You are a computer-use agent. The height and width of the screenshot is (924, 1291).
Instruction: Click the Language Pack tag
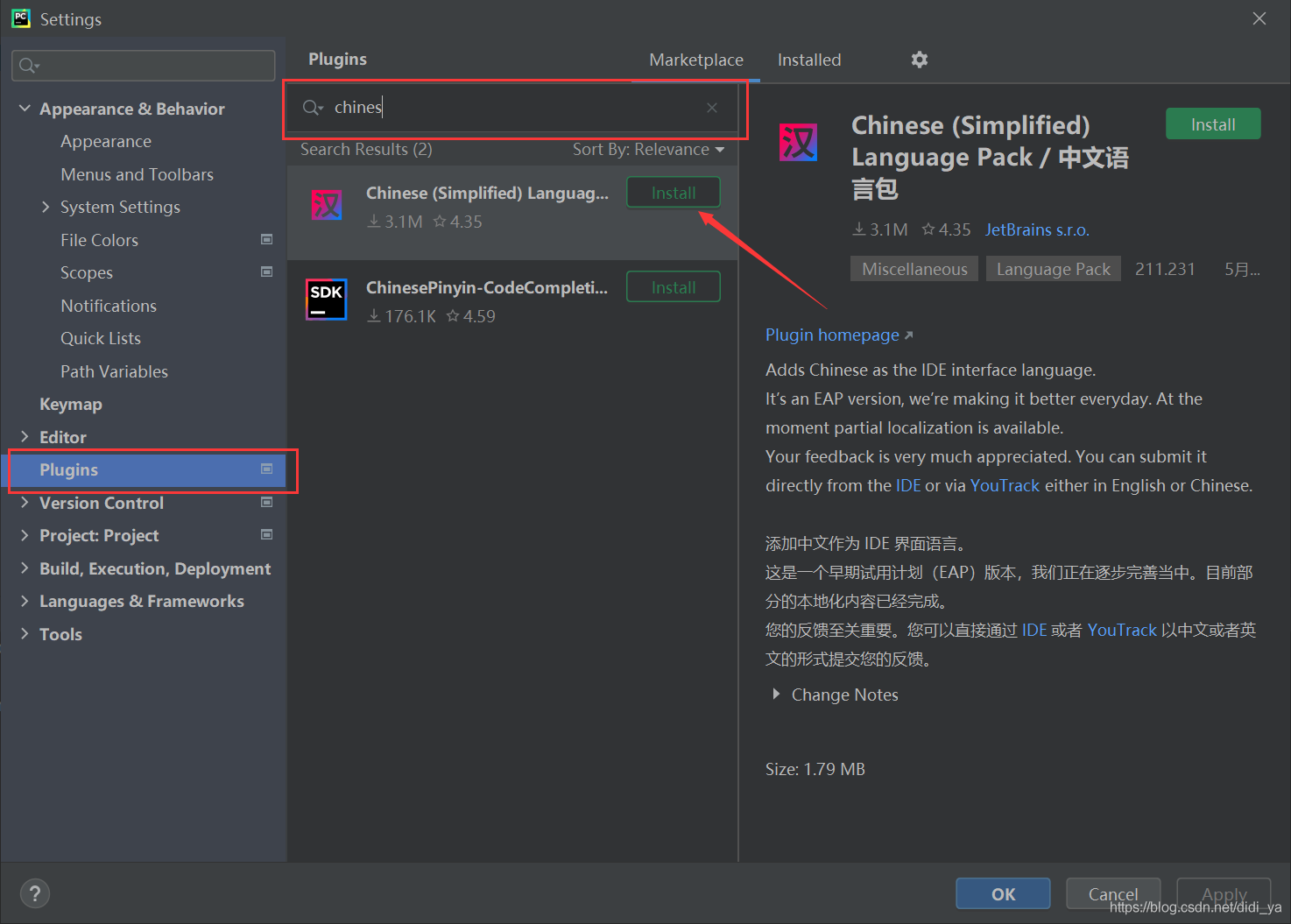point(1053,269)
